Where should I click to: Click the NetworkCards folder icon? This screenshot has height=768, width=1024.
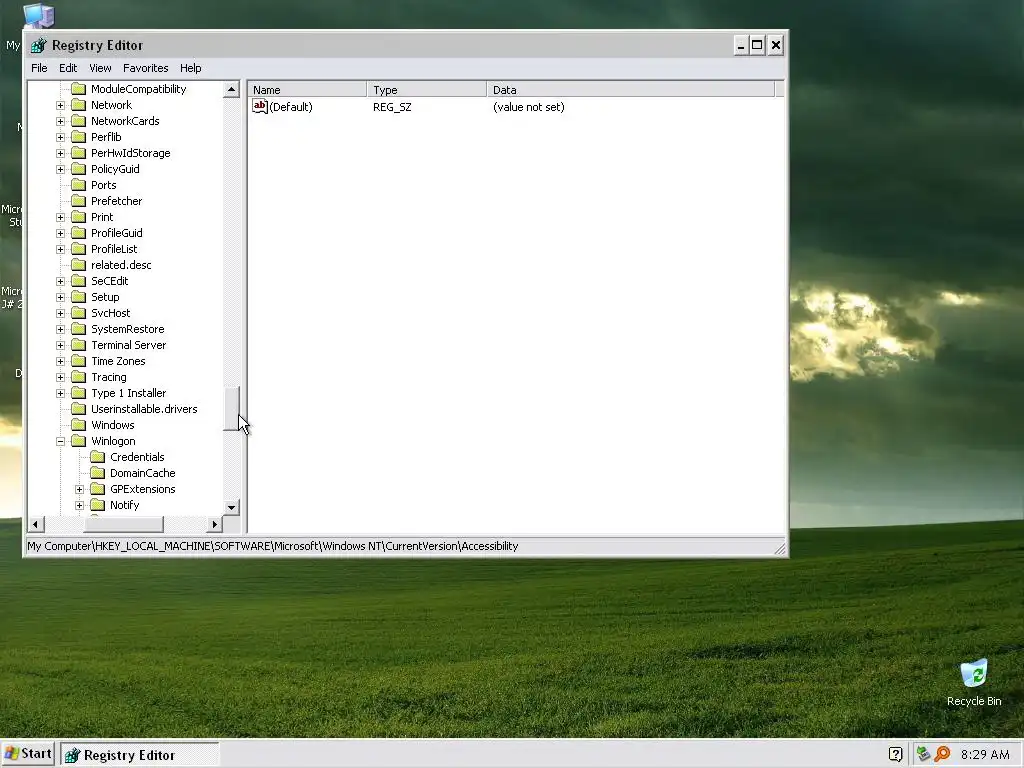[x=78, y=121]
